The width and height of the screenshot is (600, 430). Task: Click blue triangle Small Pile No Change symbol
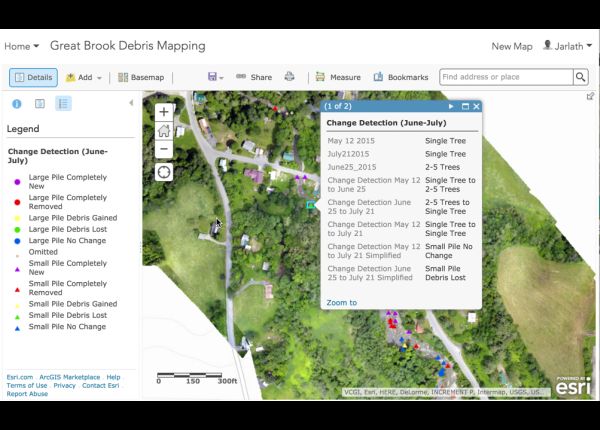pos(17,328)
